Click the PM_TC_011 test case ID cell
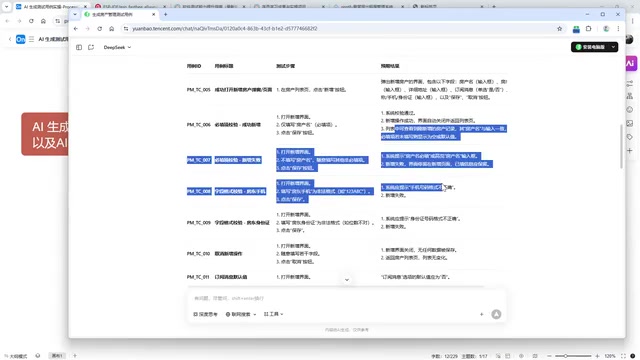The width and height of the screenshot is (640, 360). [198, 277]
